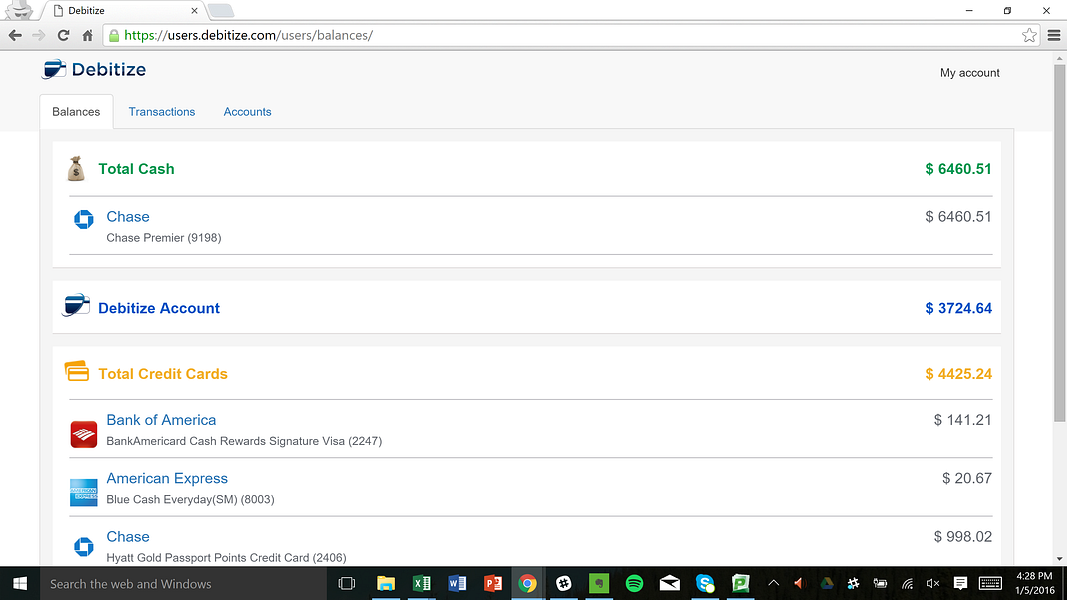Screen dimensions: 1067x600
Task: Switch to the Accounts tab
Action: [x=247, y=112]
